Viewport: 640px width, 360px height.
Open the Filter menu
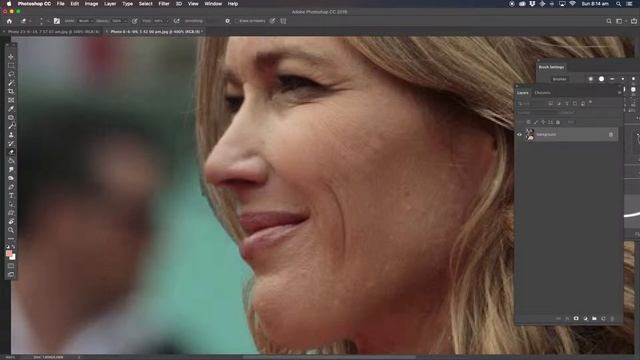(x=164, y=4)
